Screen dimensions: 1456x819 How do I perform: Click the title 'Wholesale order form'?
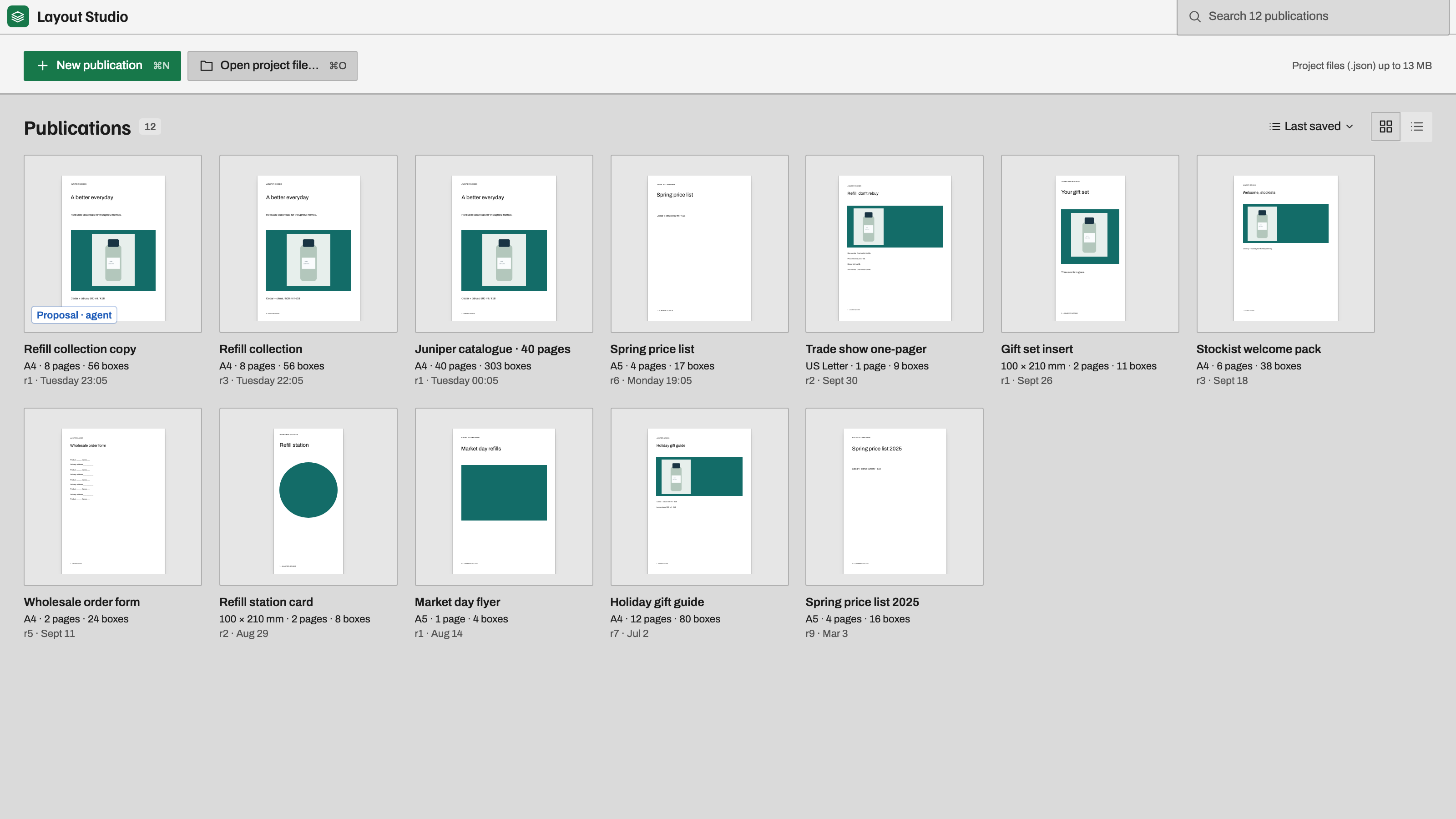pyautogui.click(x=81, y=602)
